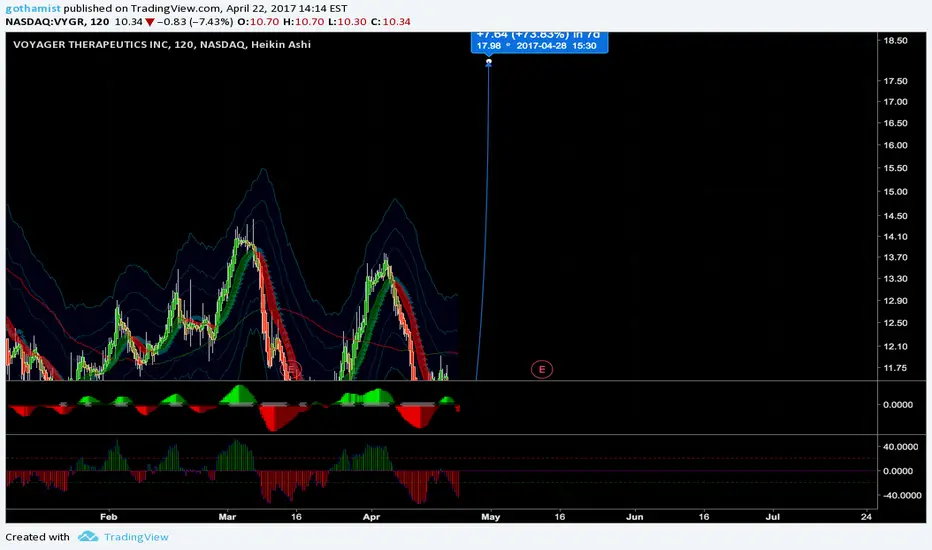Click the 40.0000 indicator axis label
Image resolution: width=932 pixels, height=550 pixels.
point(900,447)
